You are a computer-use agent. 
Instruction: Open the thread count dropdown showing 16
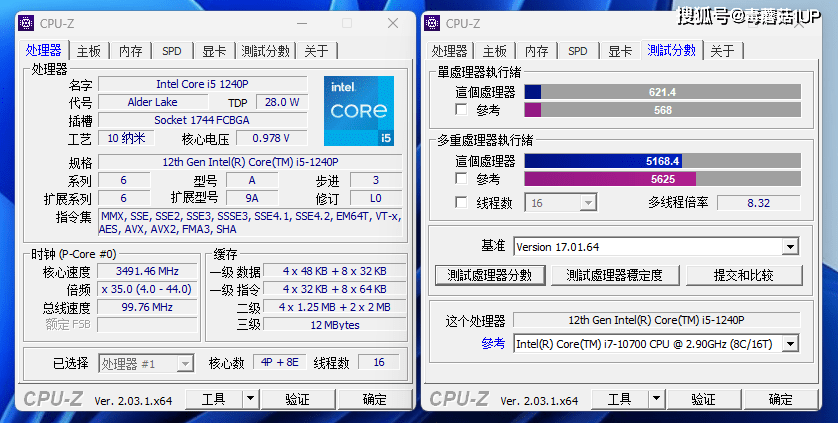(x=588, y=203)
